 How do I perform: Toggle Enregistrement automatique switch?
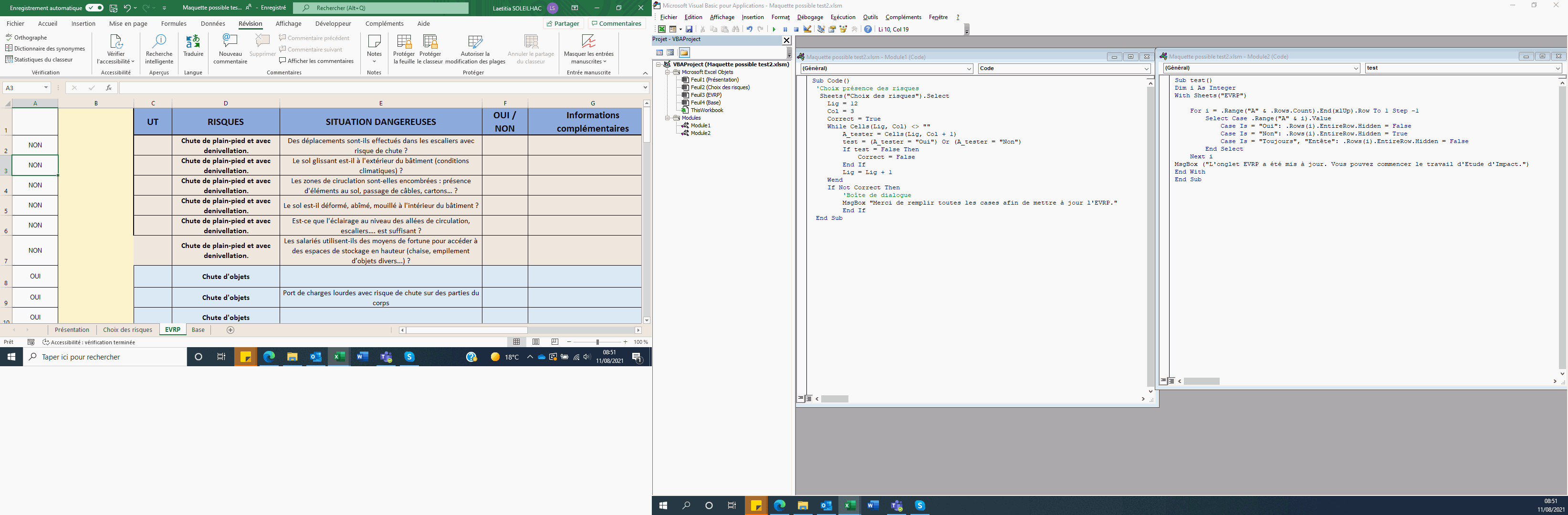tap(94, 8)
